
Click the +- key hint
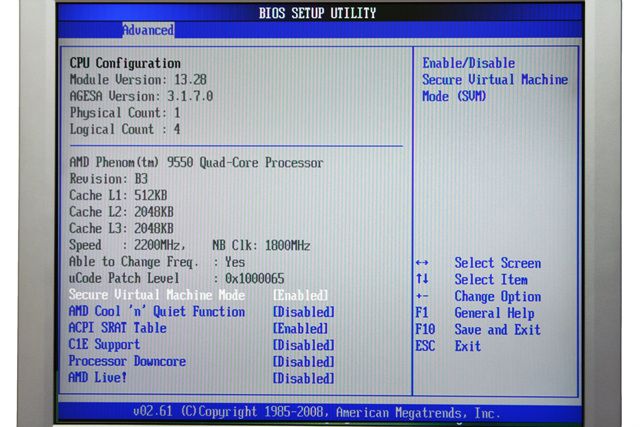(x=422, y=296)
